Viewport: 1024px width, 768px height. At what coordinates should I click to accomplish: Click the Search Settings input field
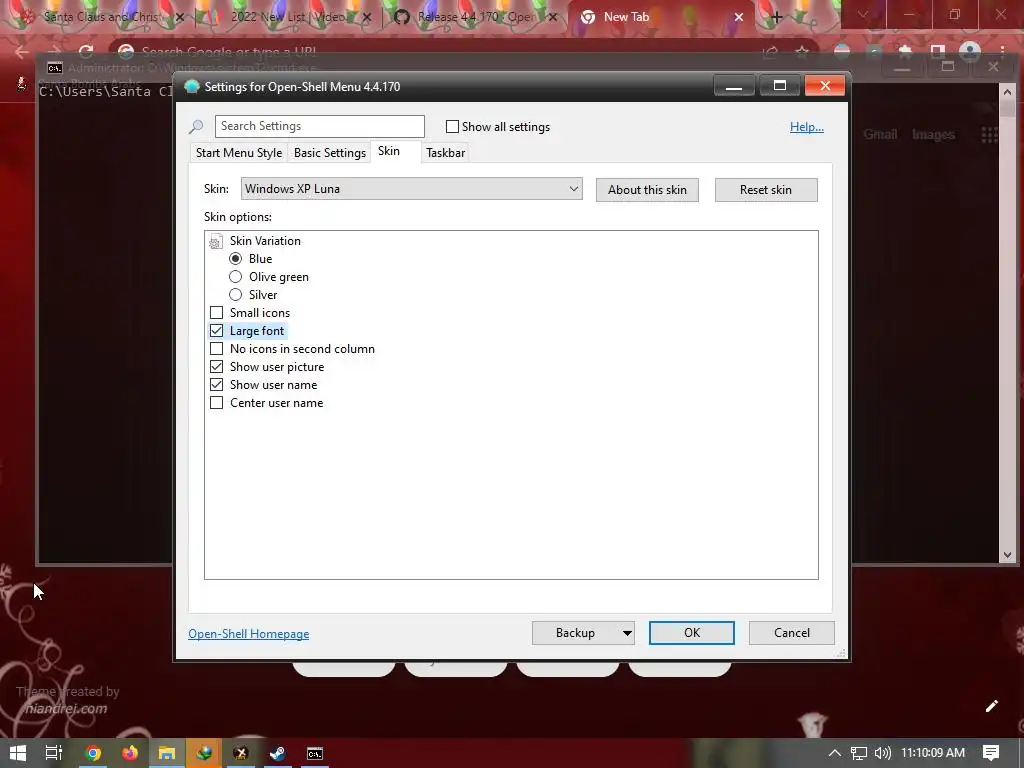point(319,126)
